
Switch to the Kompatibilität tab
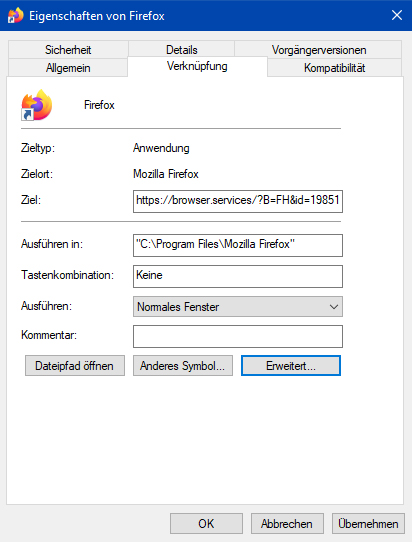pyautogui.click(x=334, y=68)
